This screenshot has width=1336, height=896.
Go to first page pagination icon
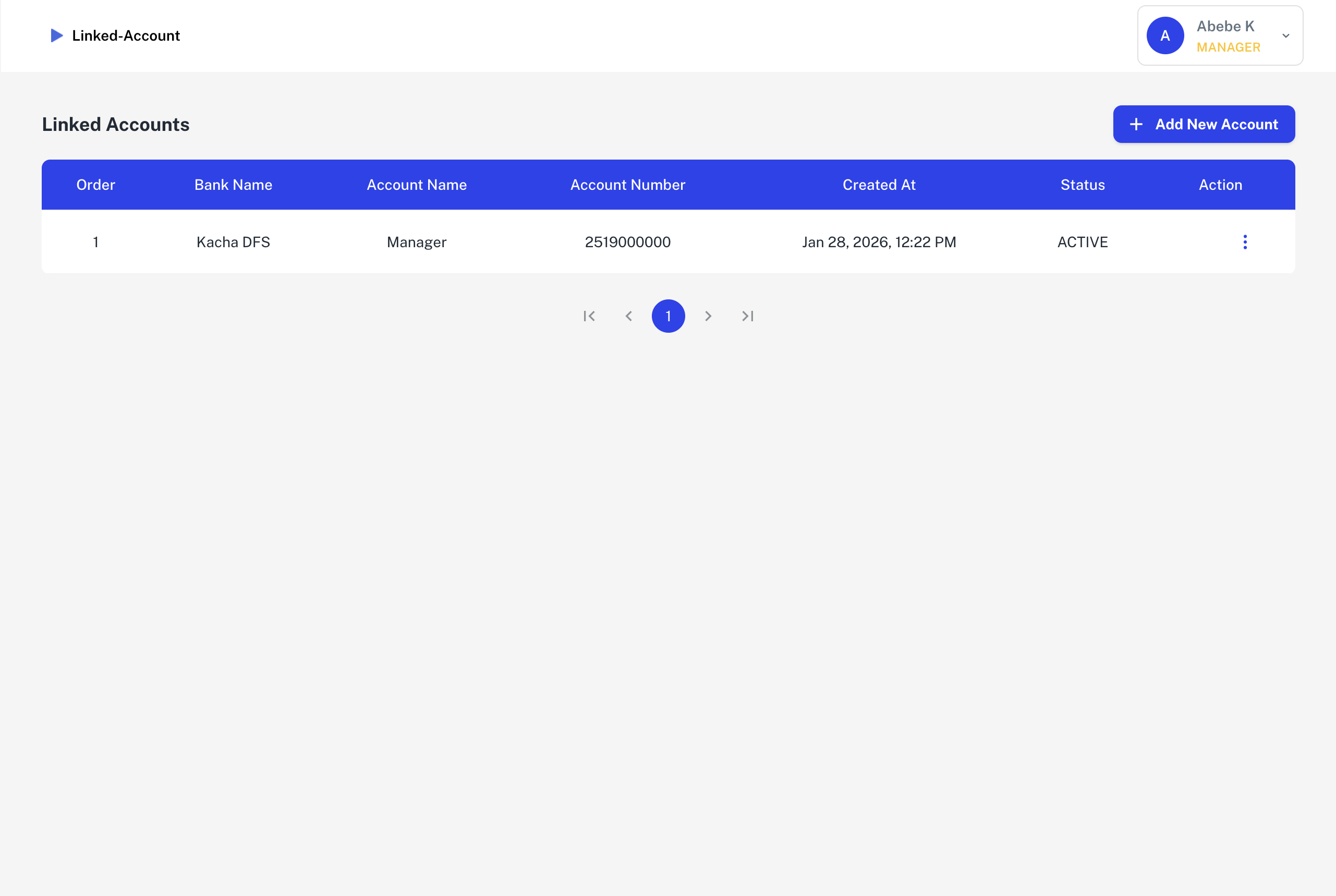(x=589, y=316)
